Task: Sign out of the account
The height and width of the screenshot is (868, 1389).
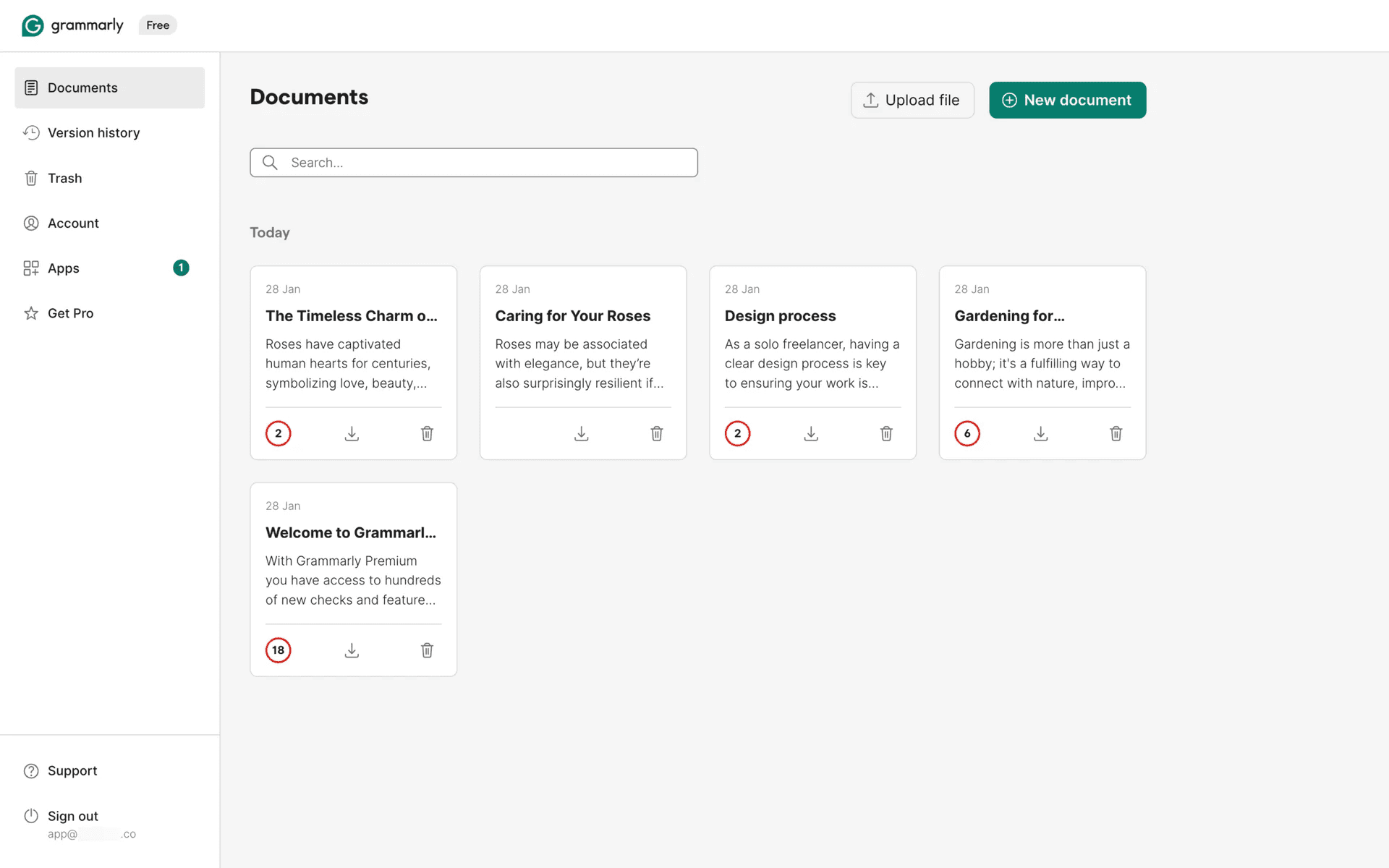Action: point(72,816)
